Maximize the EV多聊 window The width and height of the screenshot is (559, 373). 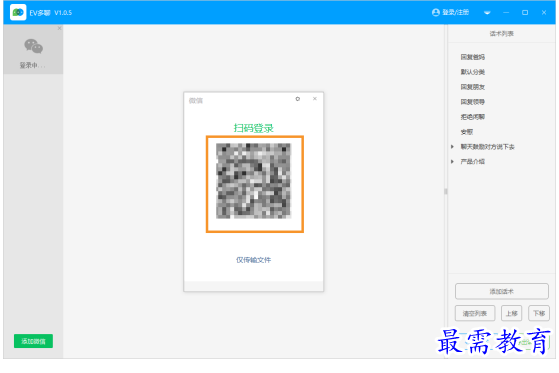click(x=525, y=12)
